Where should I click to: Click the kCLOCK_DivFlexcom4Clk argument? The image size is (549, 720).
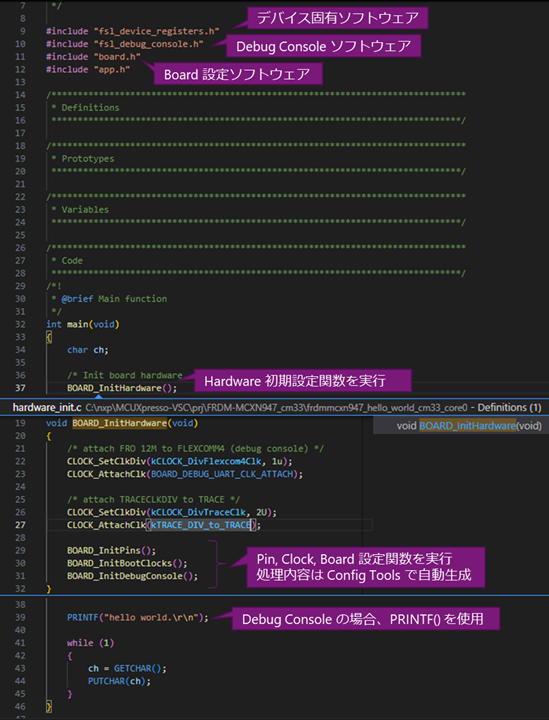[207, 461]
